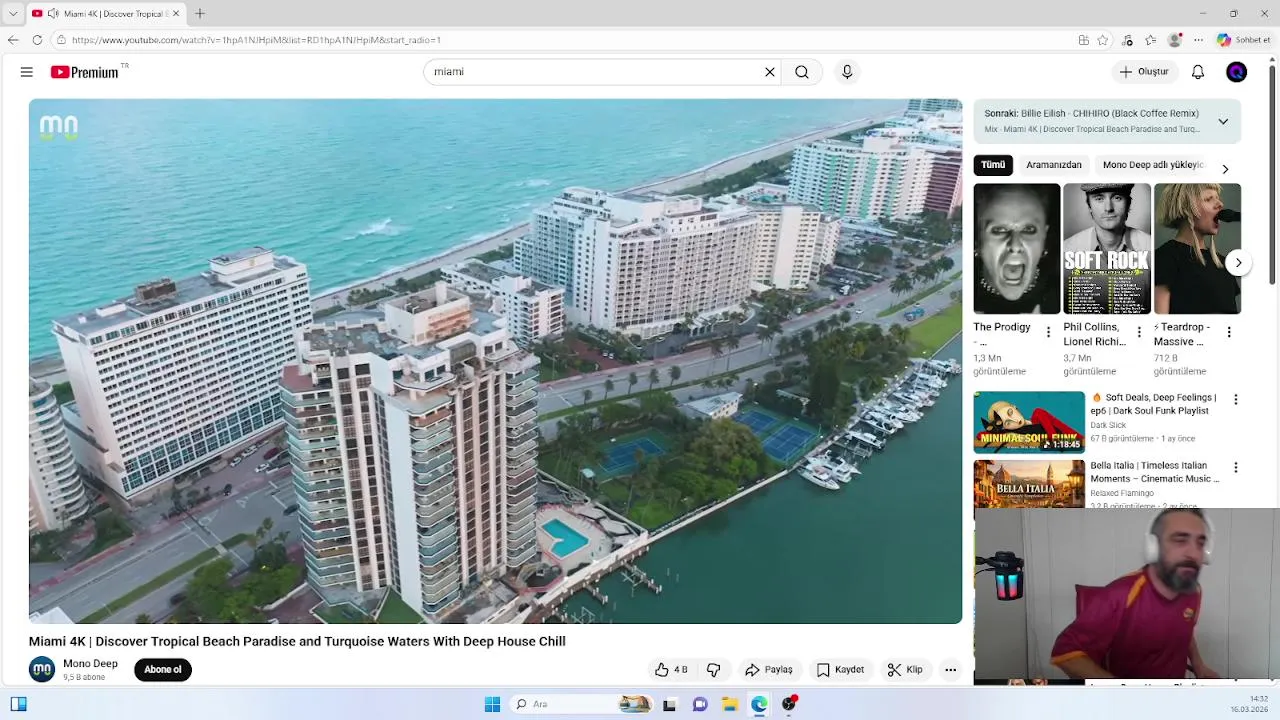The image size is (1280, 720).
Task: Click the search magnifier button
Action: [802, 72]
